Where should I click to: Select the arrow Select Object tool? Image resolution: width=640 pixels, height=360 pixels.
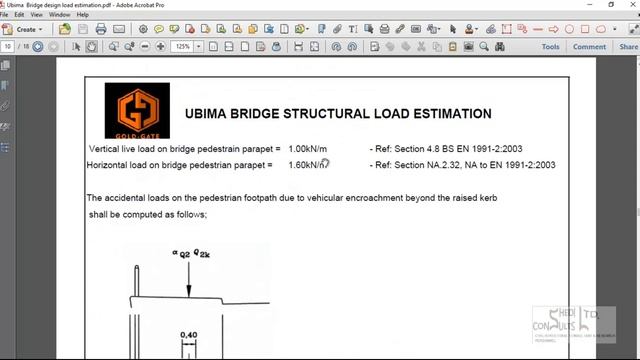coord(452,29)
